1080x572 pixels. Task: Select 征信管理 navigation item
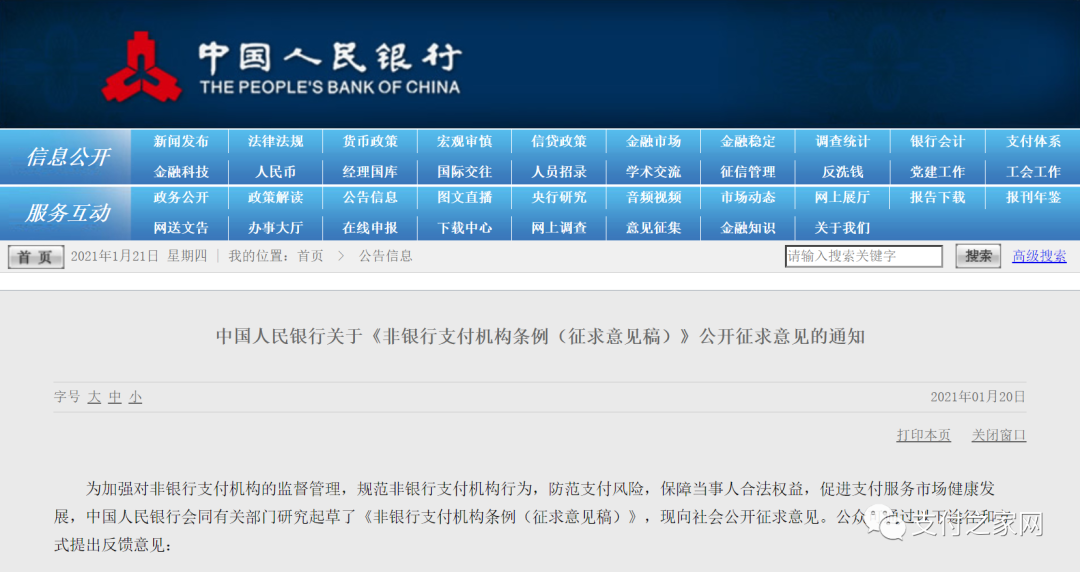(748, 172)
